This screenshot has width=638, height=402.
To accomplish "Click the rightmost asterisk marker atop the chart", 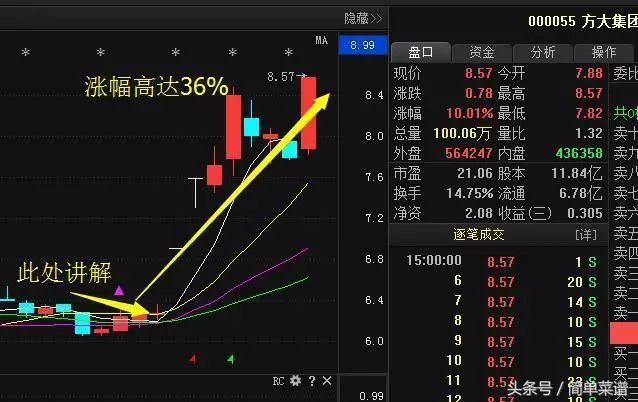I will 289,52.
